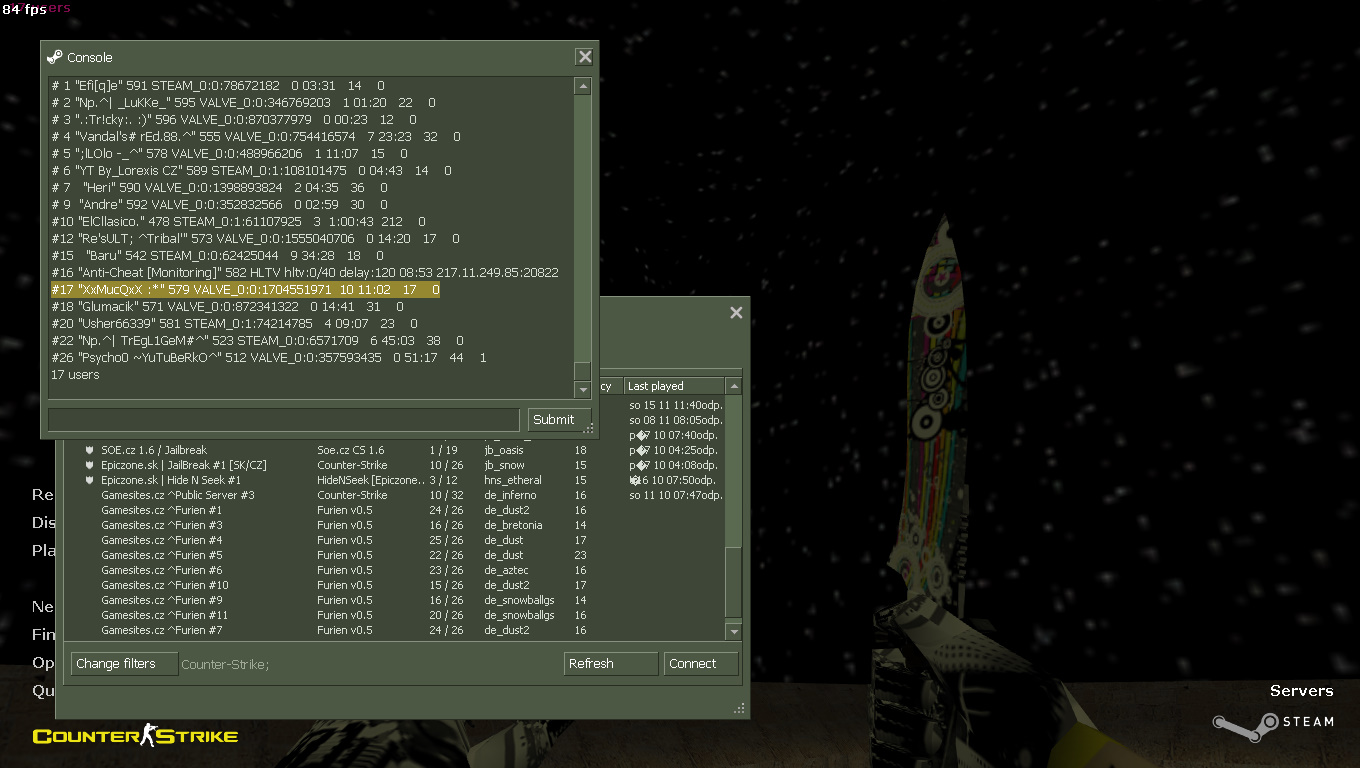Screen dimensions: 1360x768
Task: Click the shield icon by Epiczone.sk Hide N Seek
Action: (x=89, y=480)
